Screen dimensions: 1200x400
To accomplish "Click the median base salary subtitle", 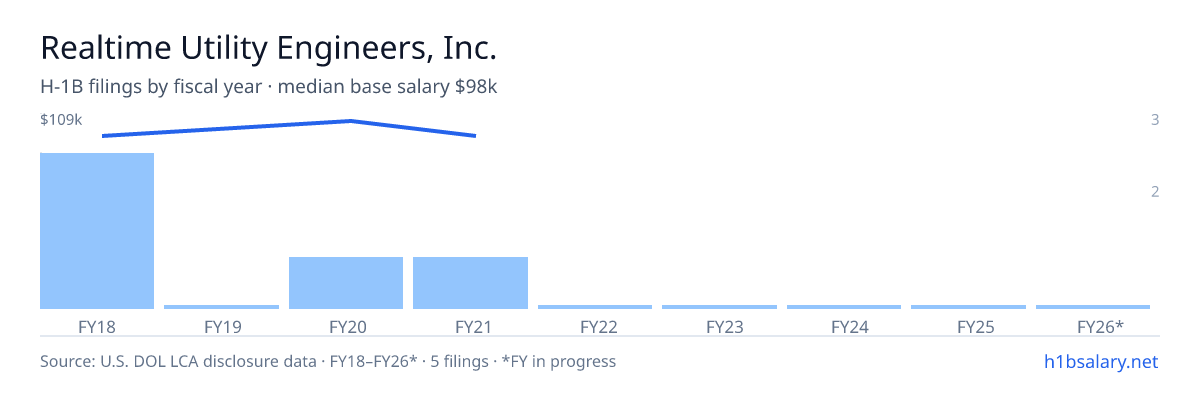I will pos(268,87).
